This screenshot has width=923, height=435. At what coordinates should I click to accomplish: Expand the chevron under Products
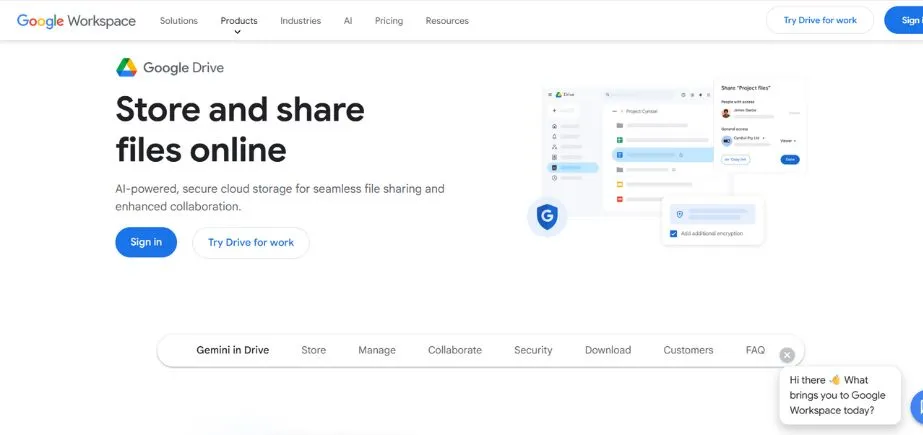click(x=238, y=32)
